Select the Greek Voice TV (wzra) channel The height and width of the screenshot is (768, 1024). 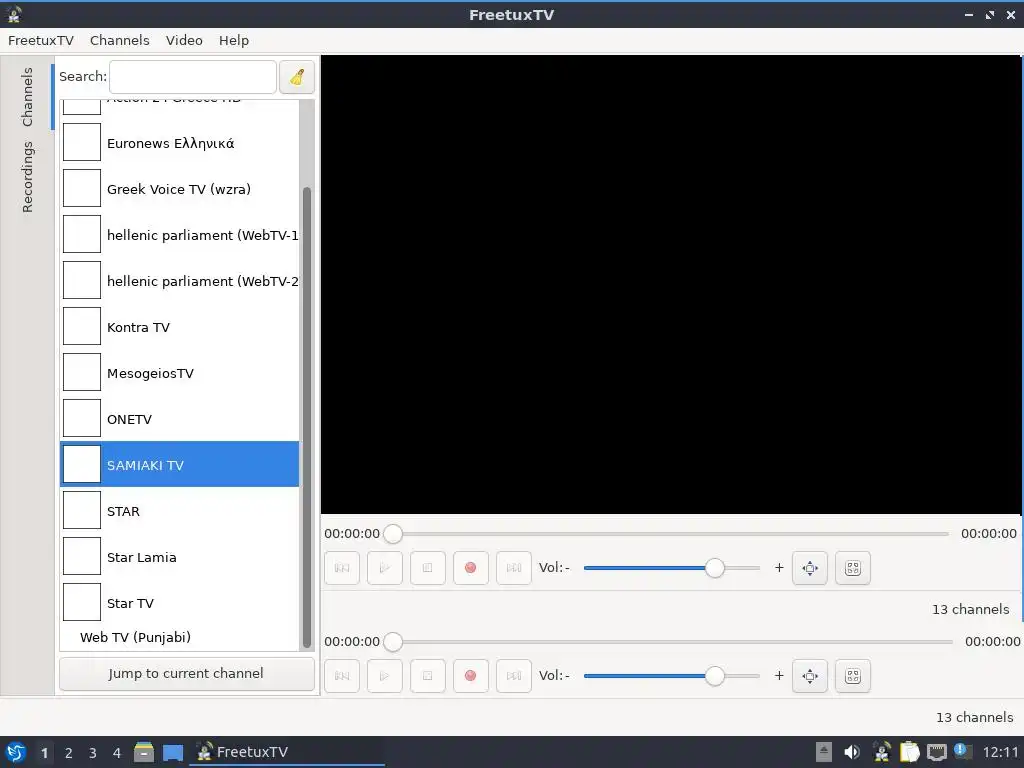180,189
